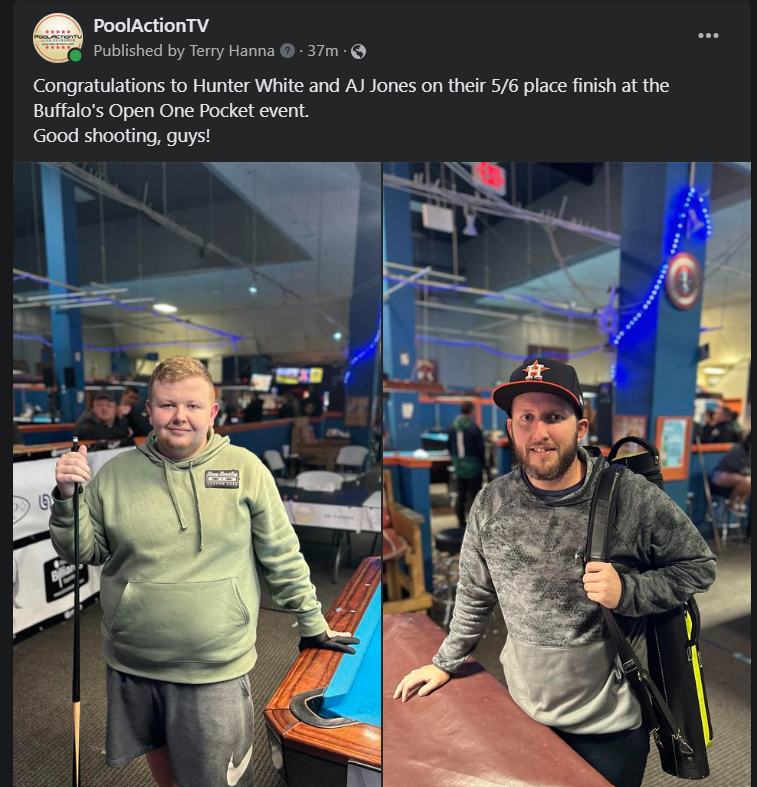The height and width of the screenshot is (787, 757).
Task: Click the Astros logo on the cap
Action: point(534,369)
